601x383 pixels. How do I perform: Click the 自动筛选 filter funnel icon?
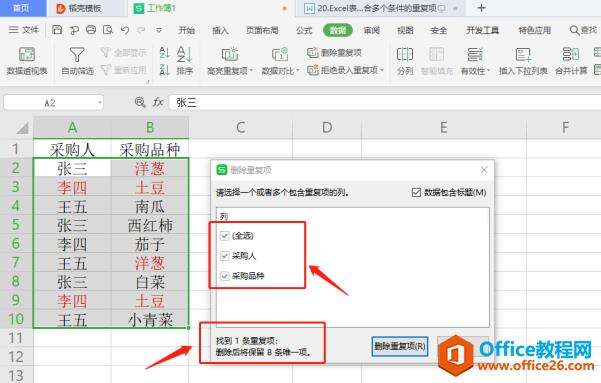pos(77,55)
